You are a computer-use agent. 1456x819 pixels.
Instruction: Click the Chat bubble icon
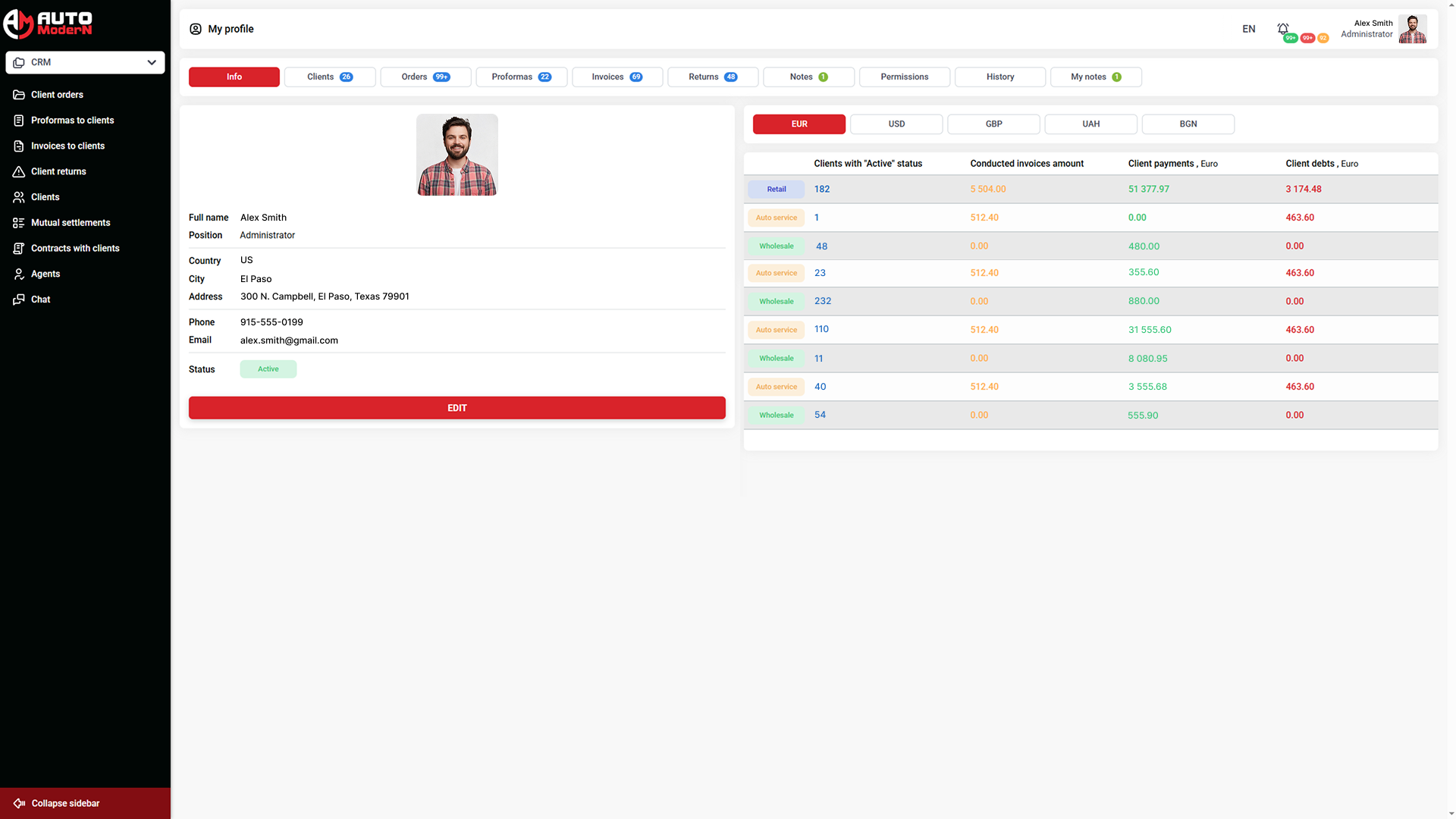point(18,299)
